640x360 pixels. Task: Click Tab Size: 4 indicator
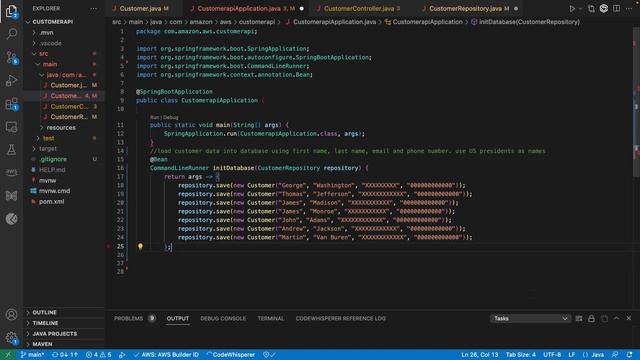coord(520,355)
